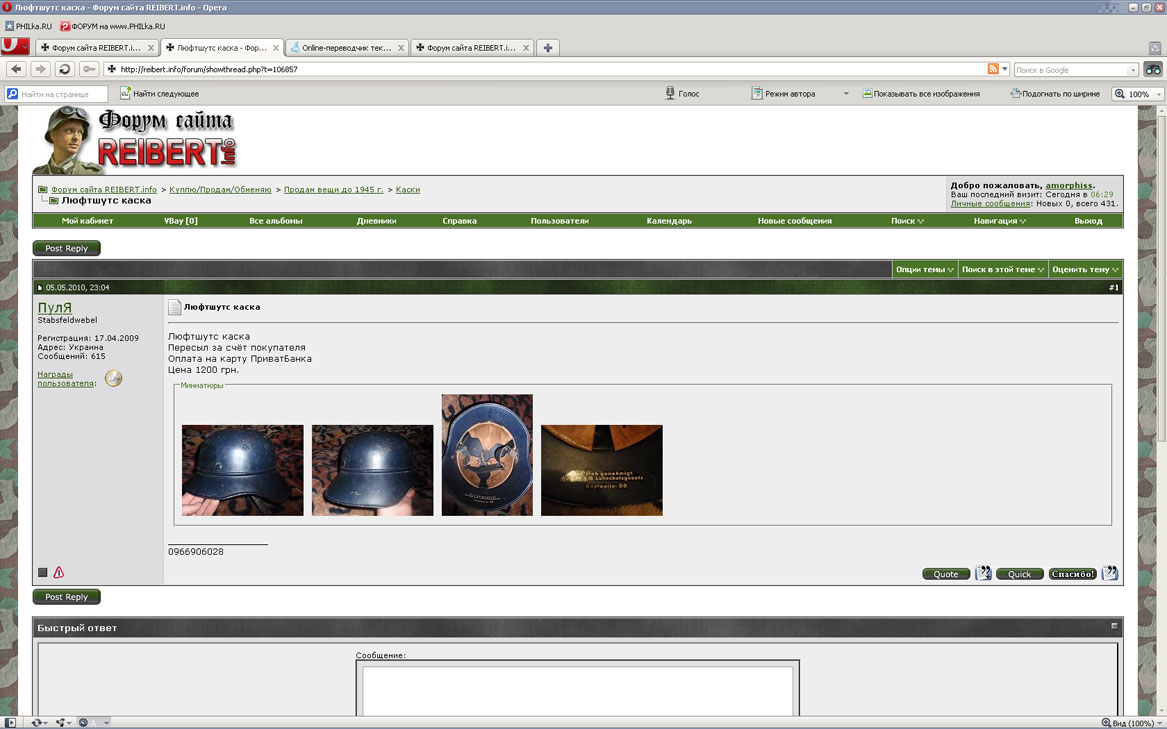Open new tab with the plus button
Image resolution: width=1167 pixels, height=729 pixels.
click(x=547, y=47)
